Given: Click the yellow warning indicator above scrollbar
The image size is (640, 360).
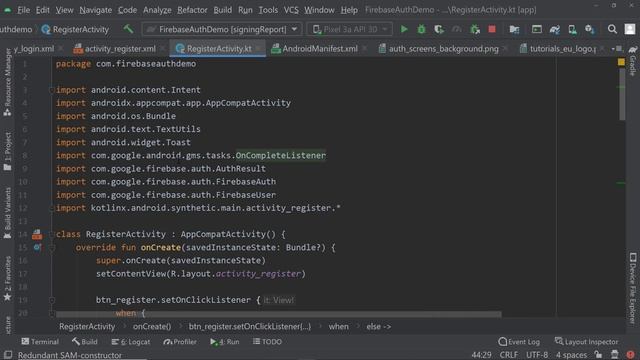Looking at the screenshot, I should tap(621, 62).
